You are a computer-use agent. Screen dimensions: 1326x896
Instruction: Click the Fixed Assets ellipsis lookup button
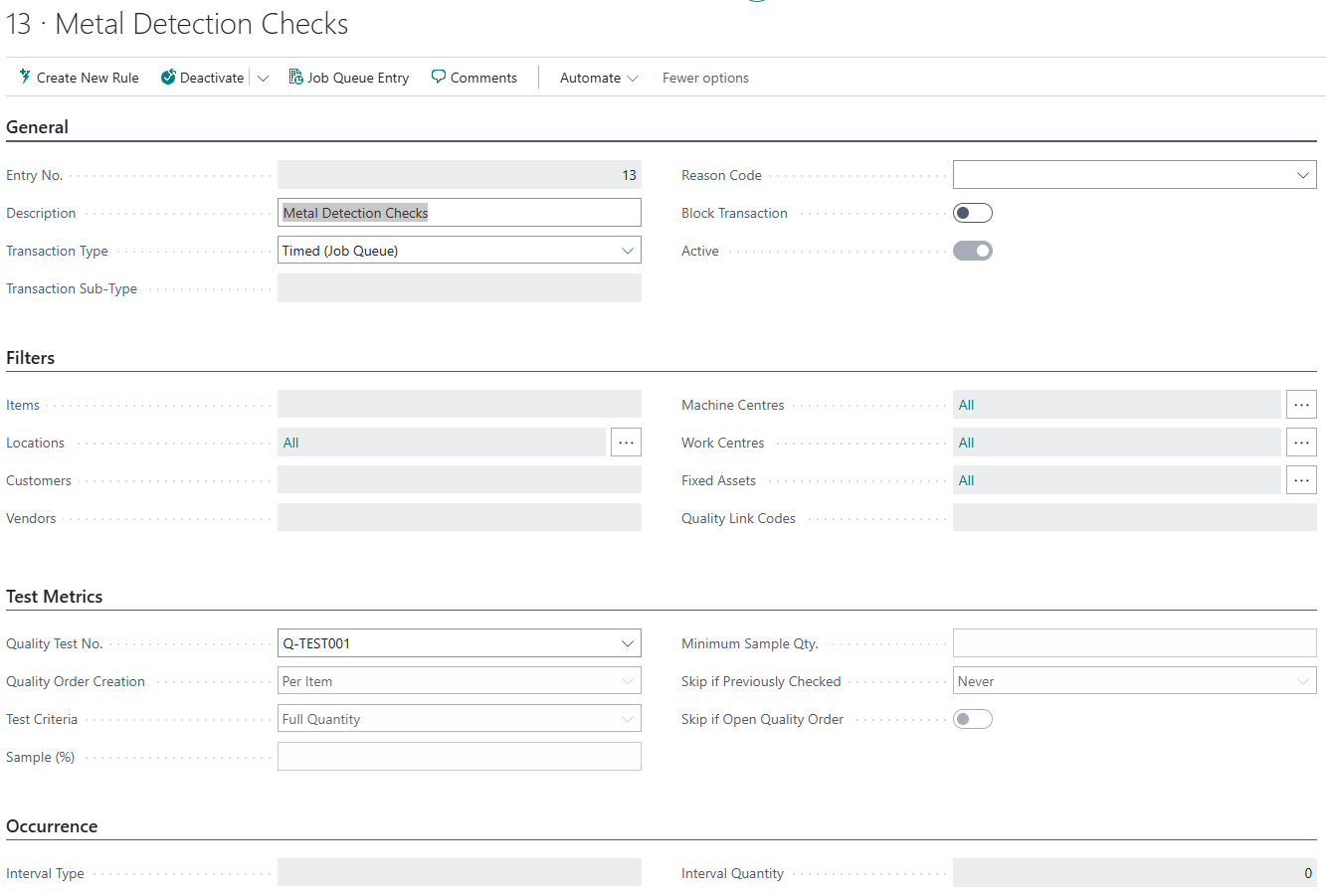(1301, 480)
